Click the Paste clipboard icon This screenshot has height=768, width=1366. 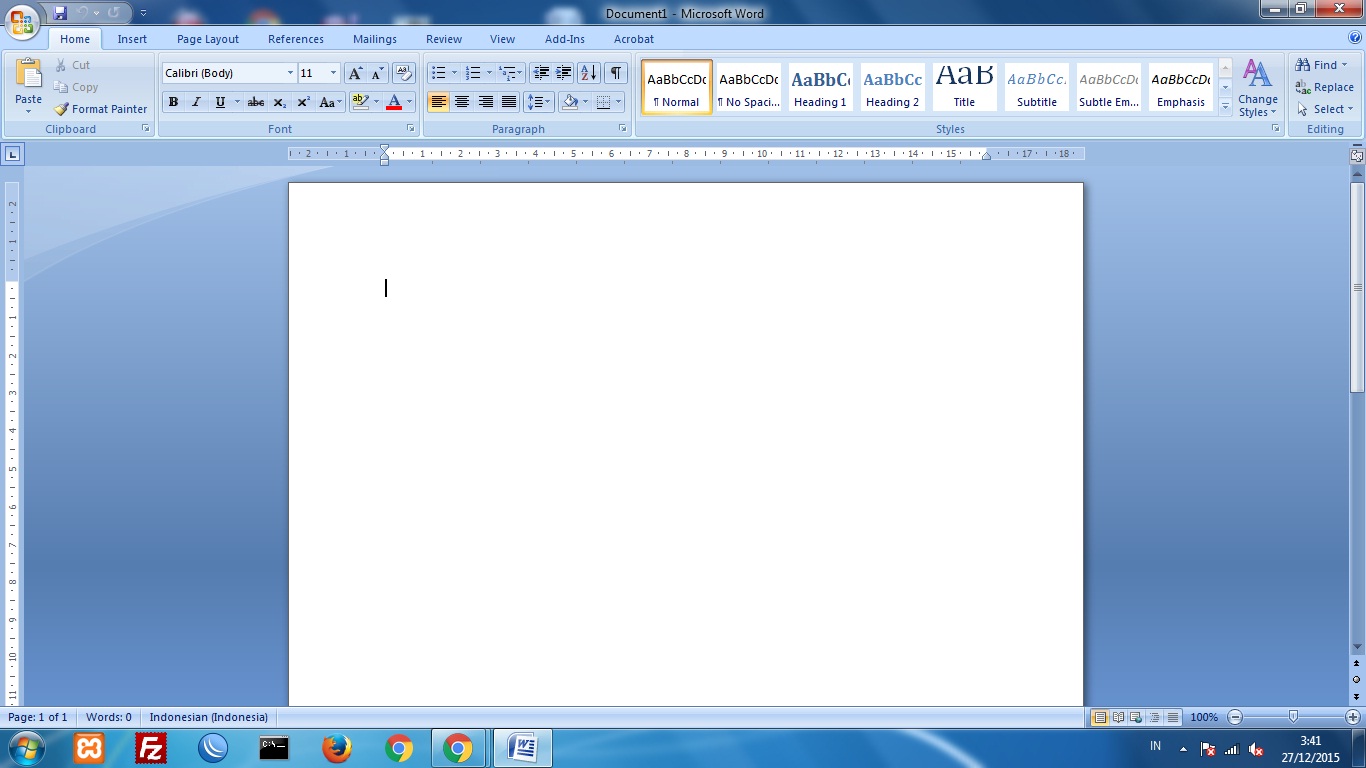tap(29, 74)
